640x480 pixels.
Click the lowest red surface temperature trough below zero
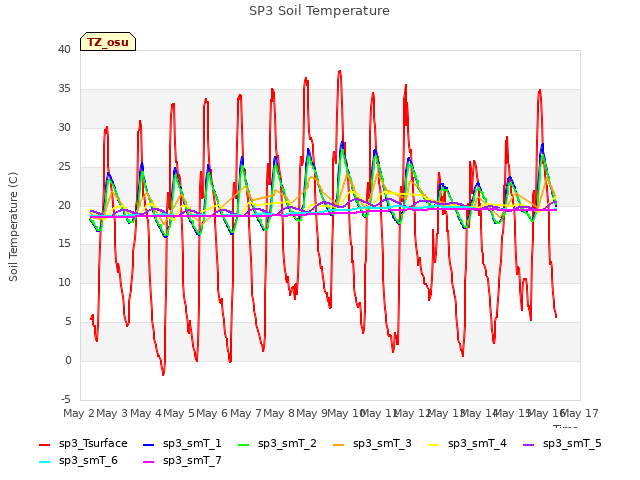(x=163, y=374)
